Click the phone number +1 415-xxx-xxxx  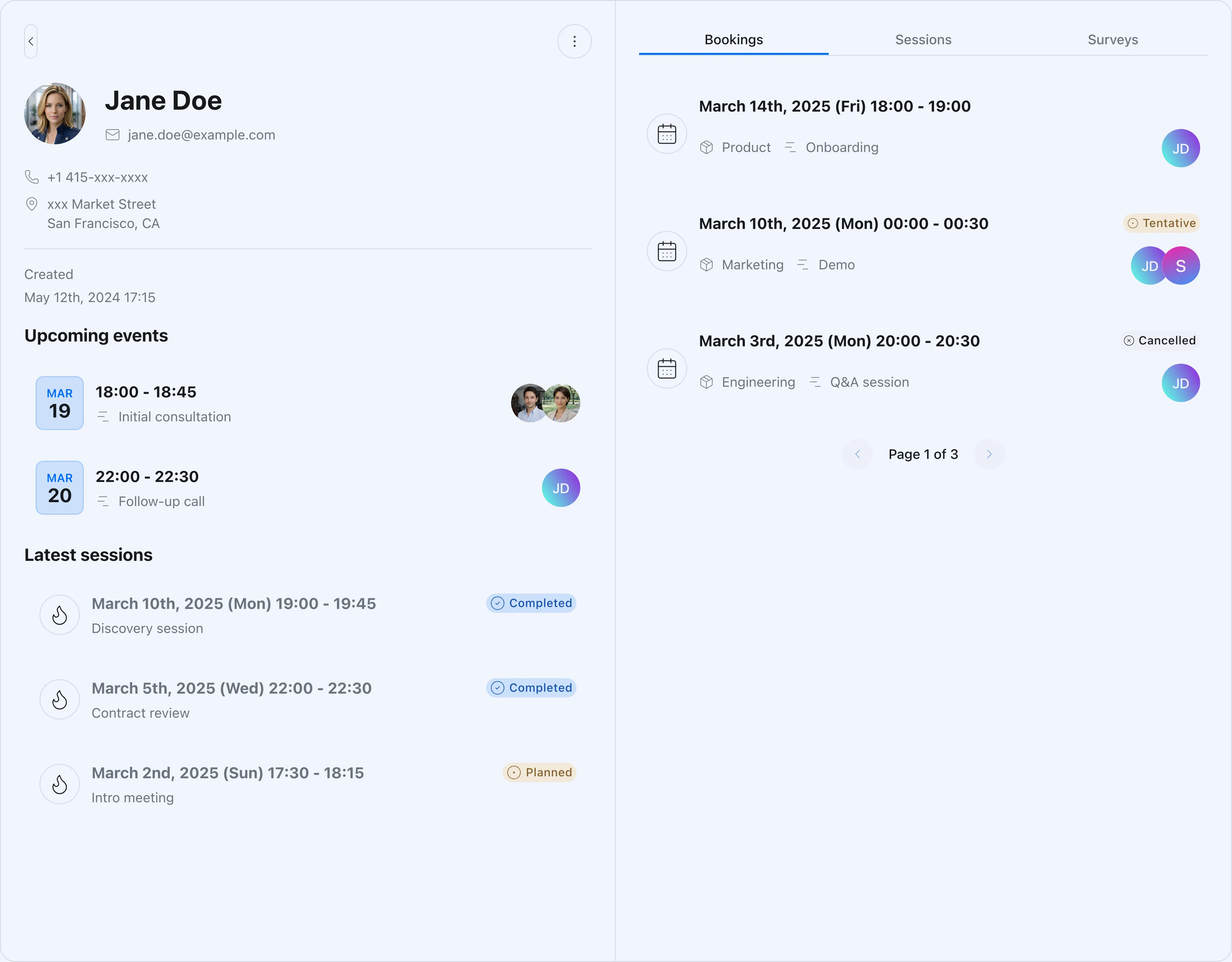point(98,177)
